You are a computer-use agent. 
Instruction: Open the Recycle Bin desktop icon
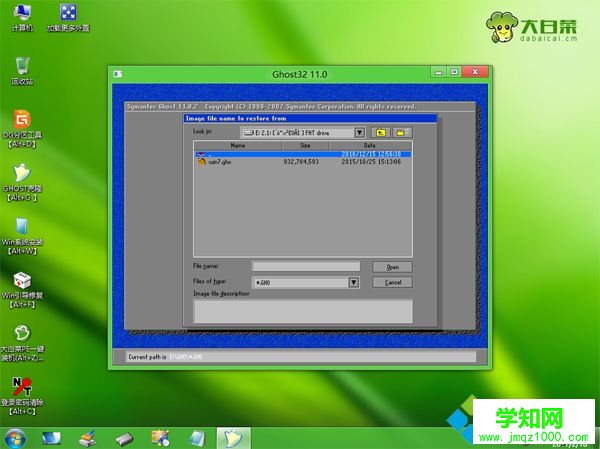pos(22,71)
